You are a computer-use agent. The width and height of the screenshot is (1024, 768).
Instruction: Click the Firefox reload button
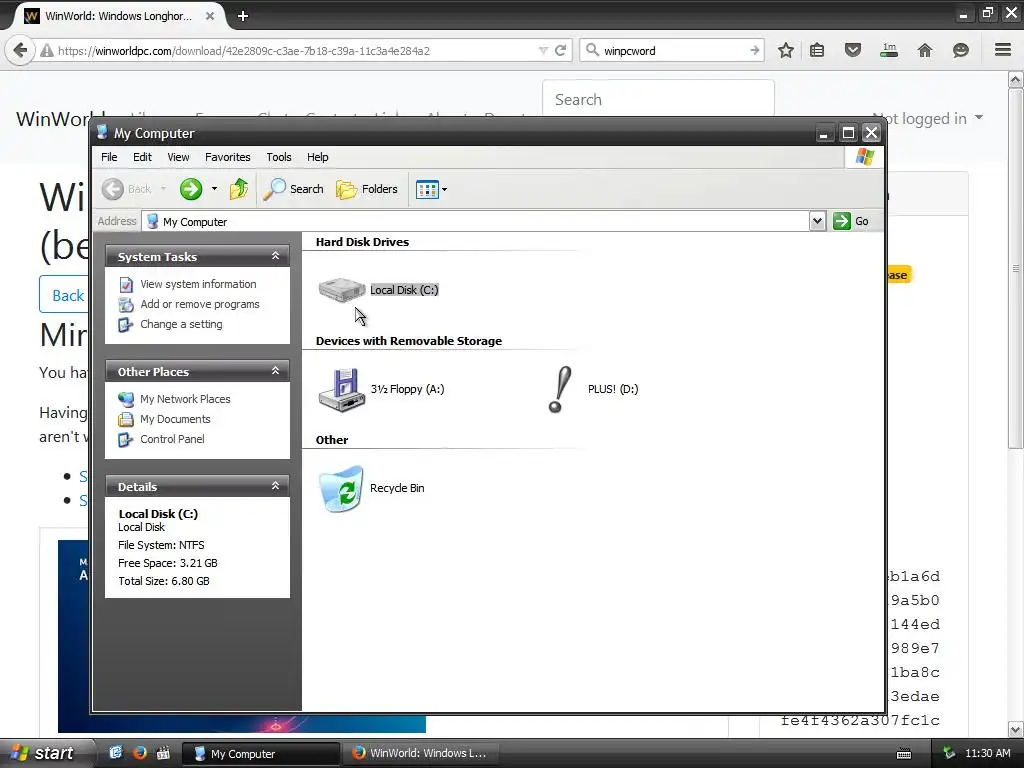(560, 50)
